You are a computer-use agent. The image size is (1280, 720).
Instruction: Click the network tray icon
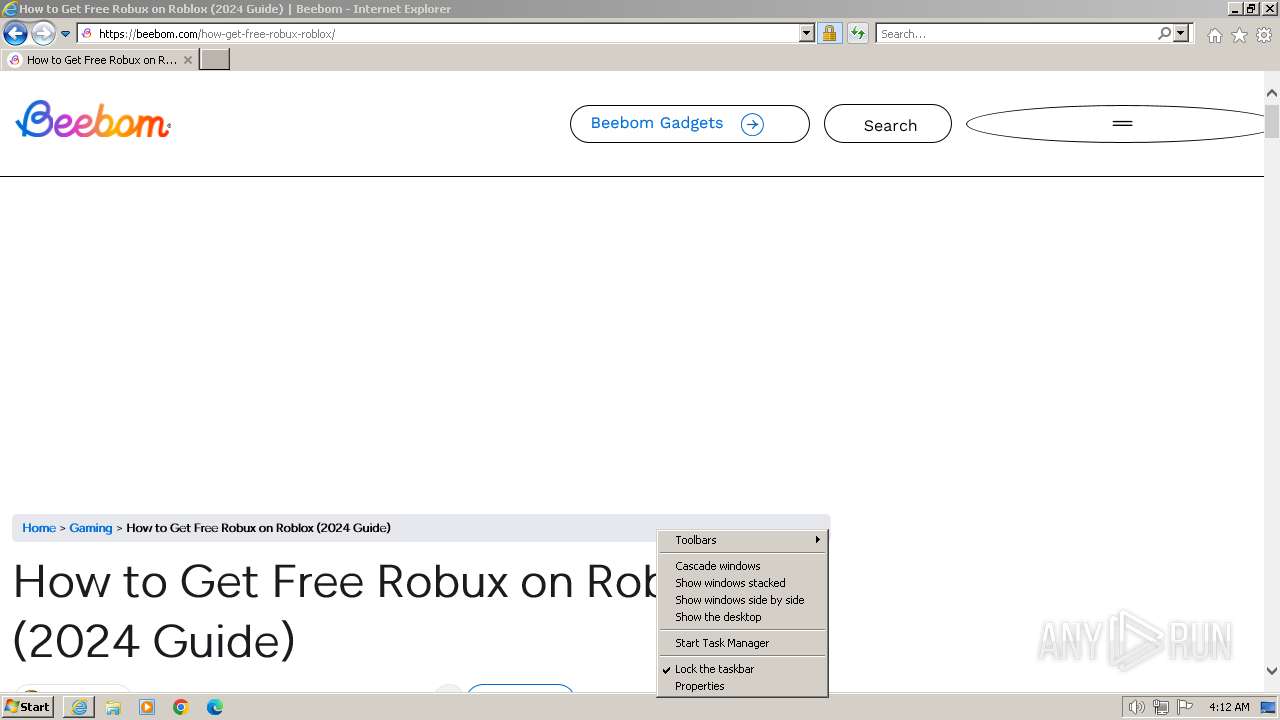point(1161,707)
